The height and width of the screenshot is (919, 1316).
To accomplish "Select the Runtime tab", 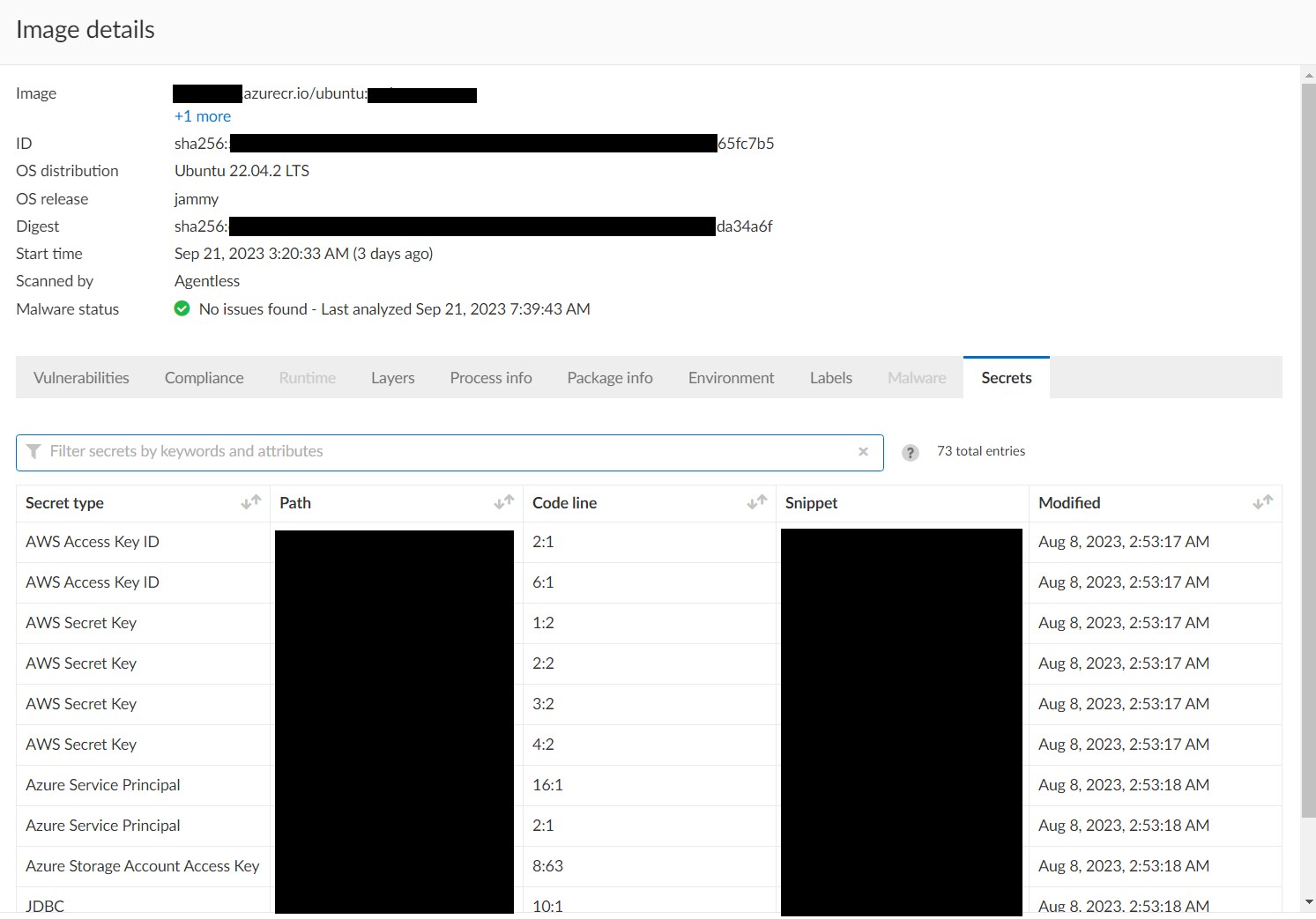I will 308,378.
